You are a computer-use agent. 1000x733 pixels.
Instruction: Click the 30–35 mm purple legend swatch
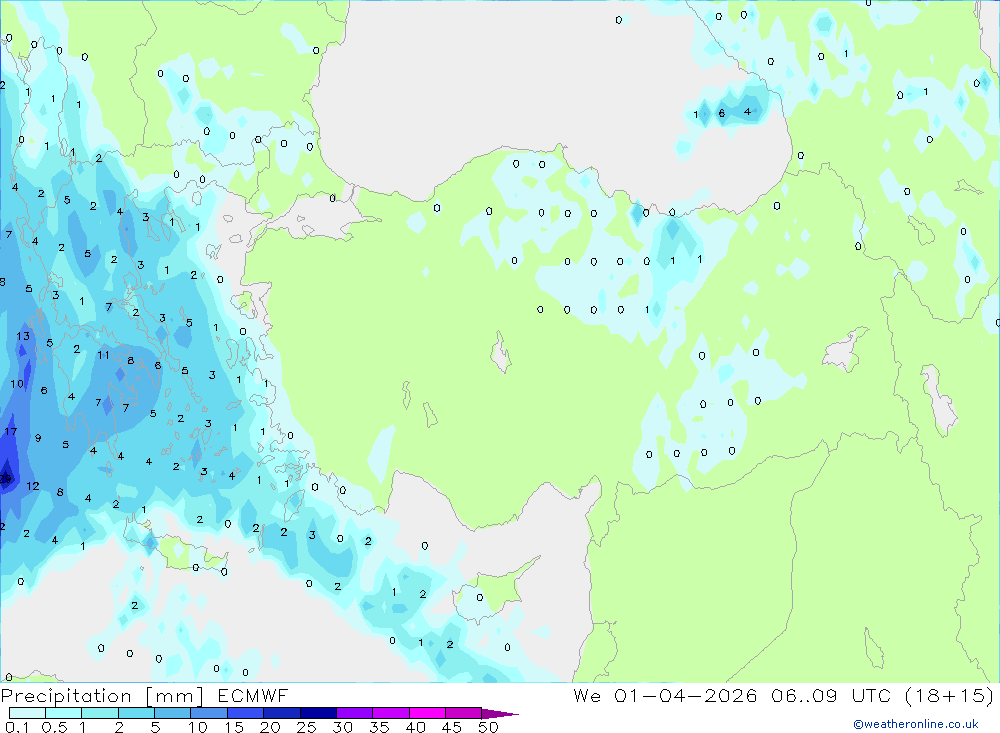point(354,713)
